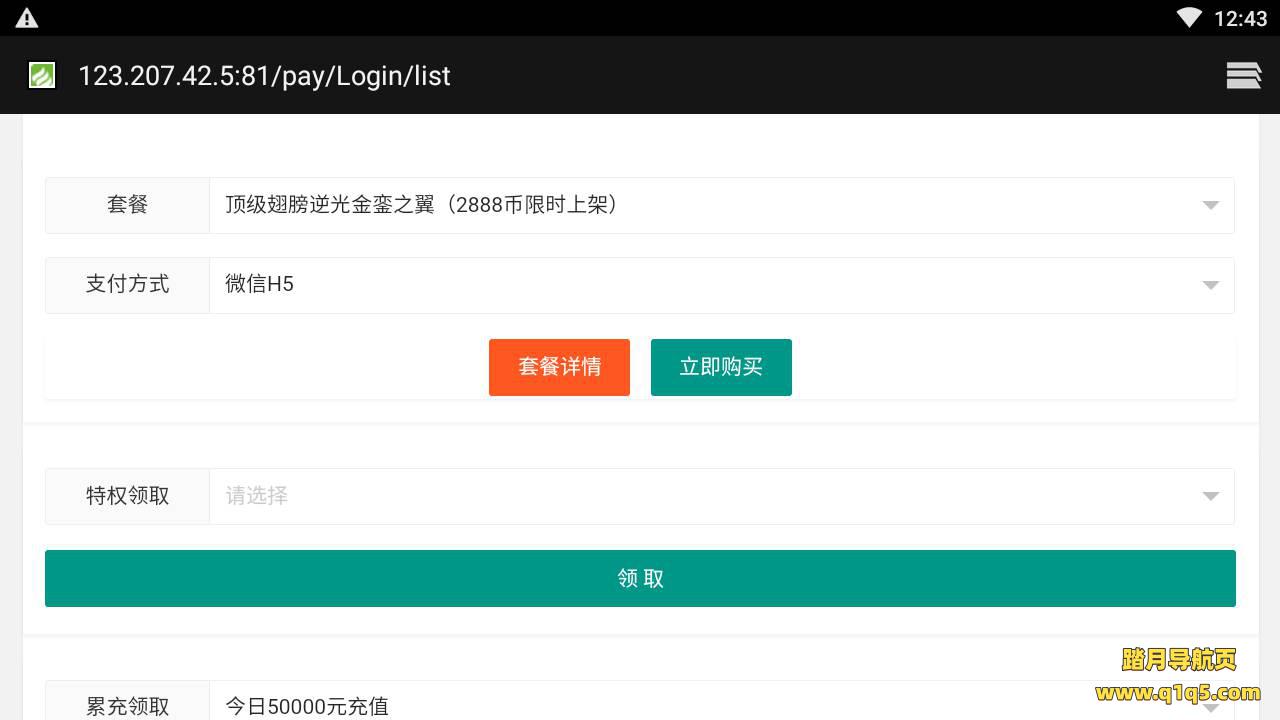
Task: Click the arrow on 套餐 dropdown
Action: (x=1210, y=205)
